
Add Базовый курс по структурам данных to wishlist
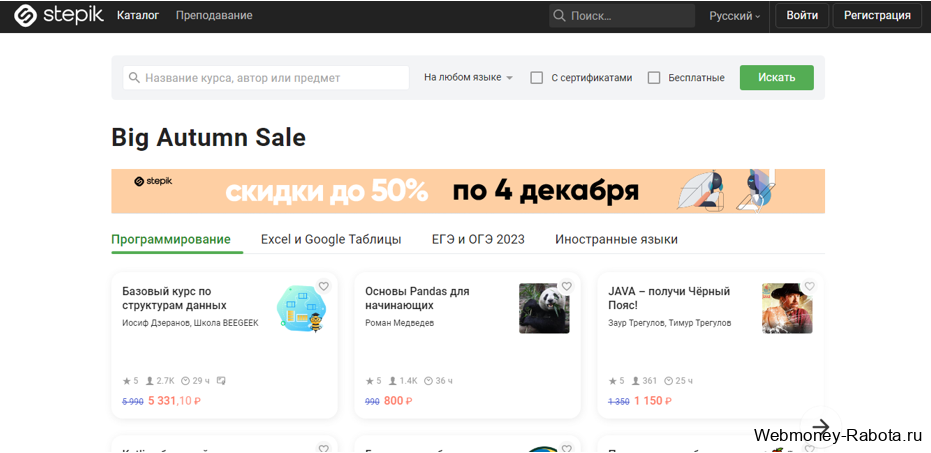[x=324, y=286]
